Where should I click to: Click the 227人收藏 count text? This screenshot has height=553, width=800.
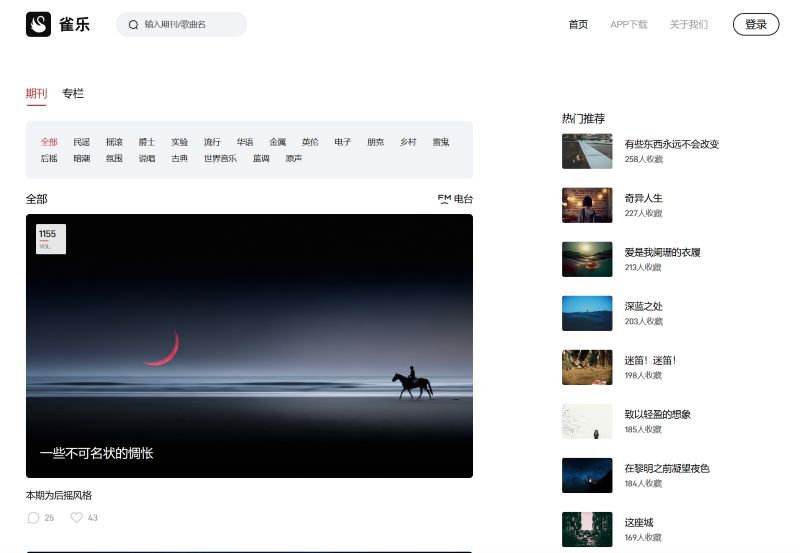tap(643, 213)
